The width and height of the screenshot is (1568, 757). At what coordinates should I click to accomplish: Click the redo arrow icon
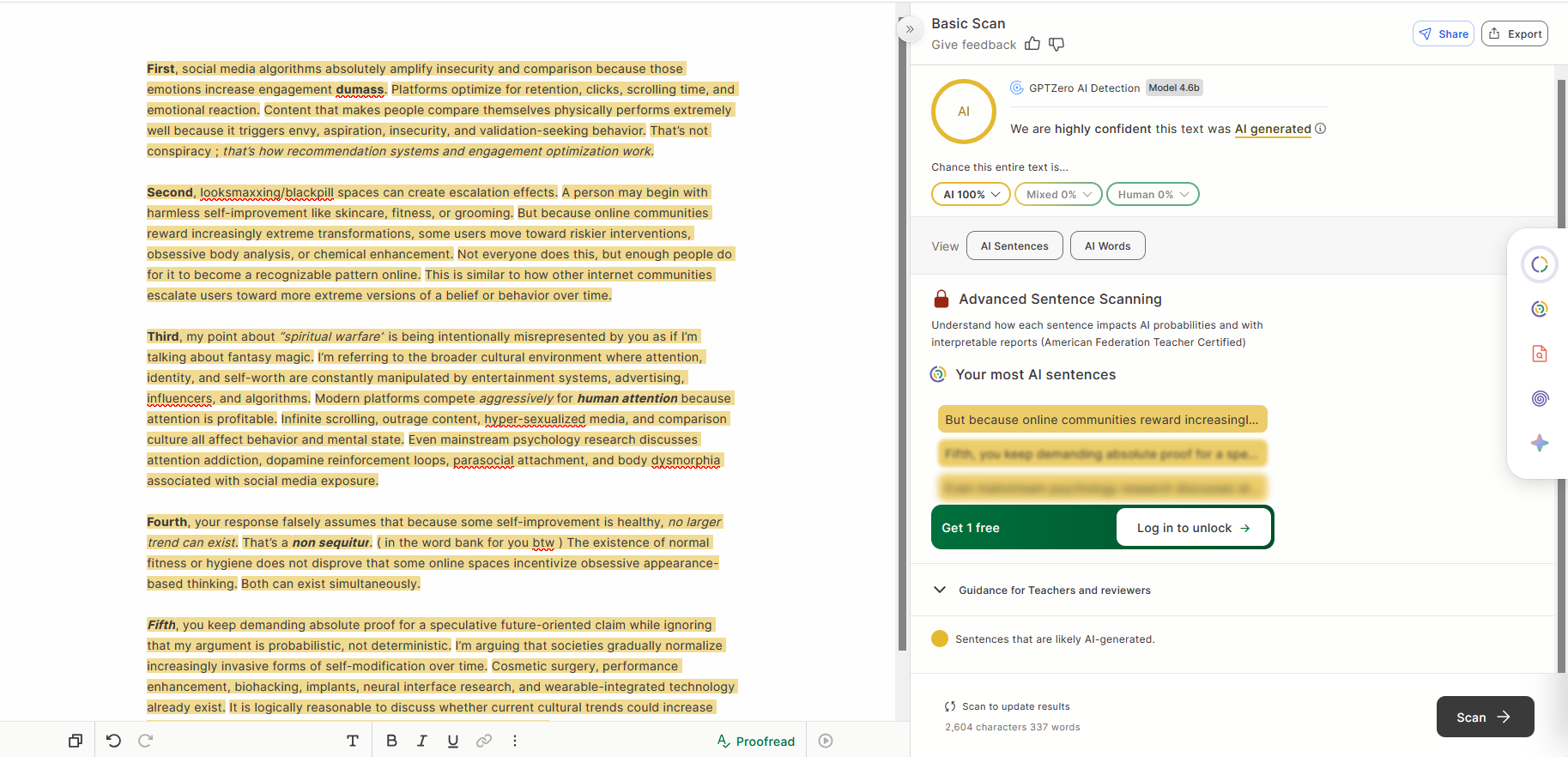coord(146,741)
